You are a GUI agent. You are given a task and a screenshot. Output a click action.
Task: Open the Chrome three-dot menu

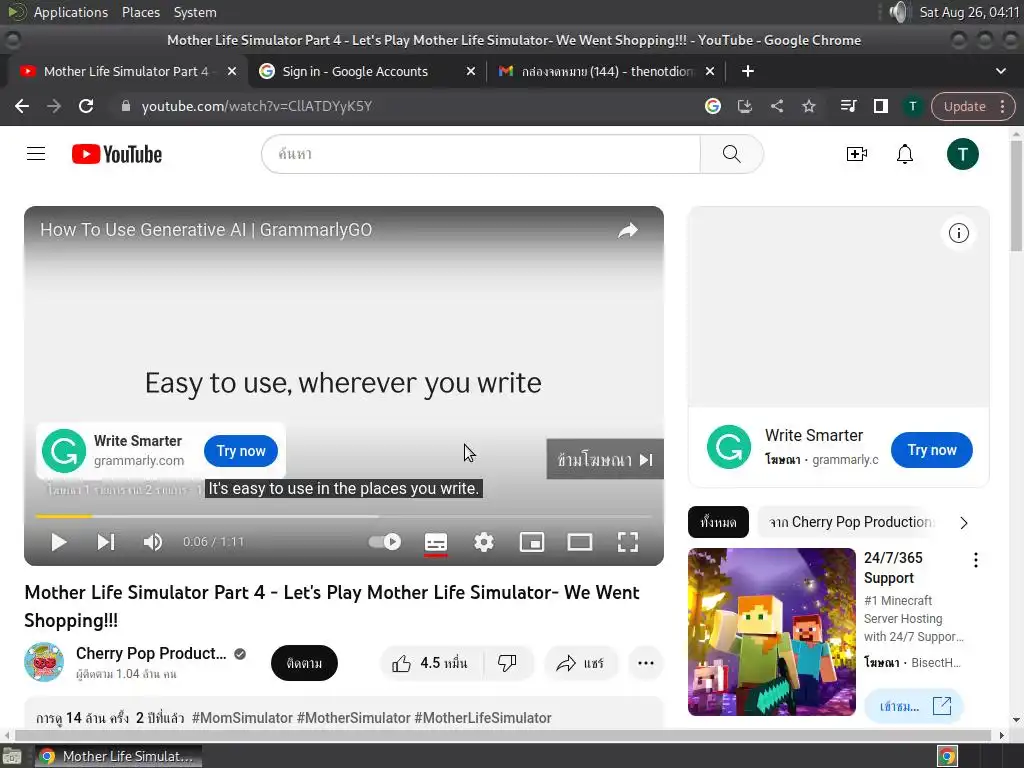(x=1002, y=106)
